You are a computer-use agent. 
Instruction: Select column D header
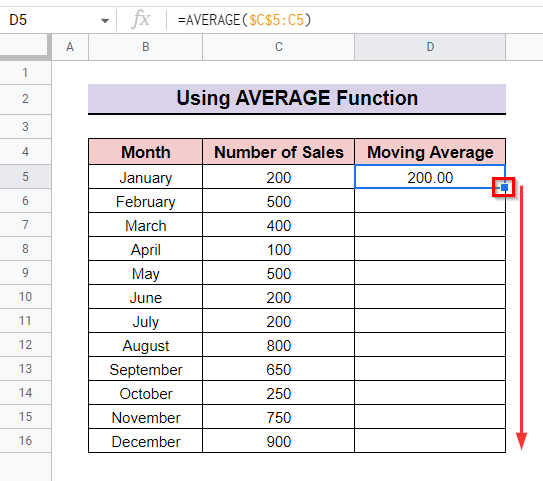[430, 47]
